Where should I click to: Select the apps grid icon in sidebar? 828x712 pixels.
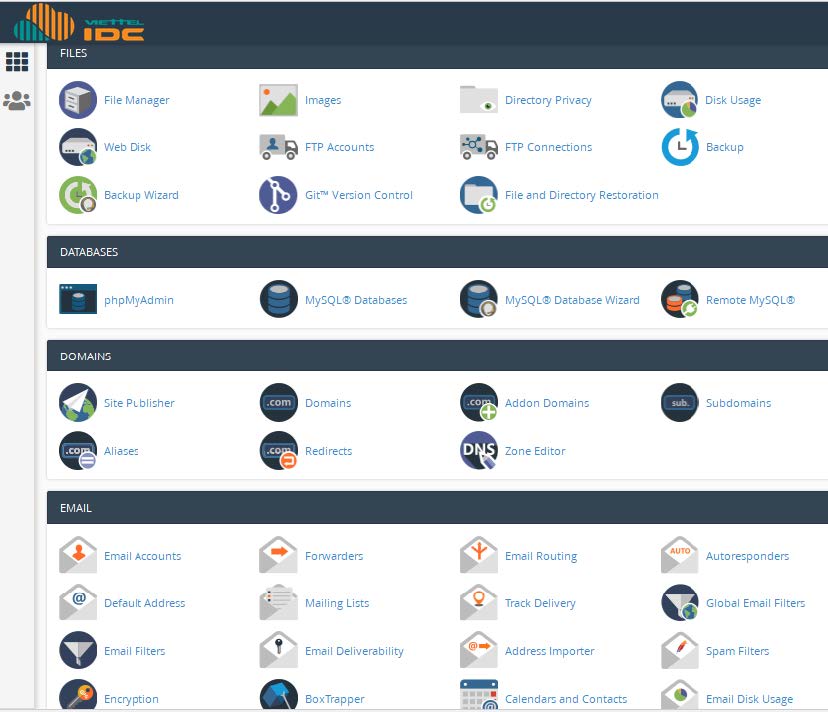coord(17,61)
